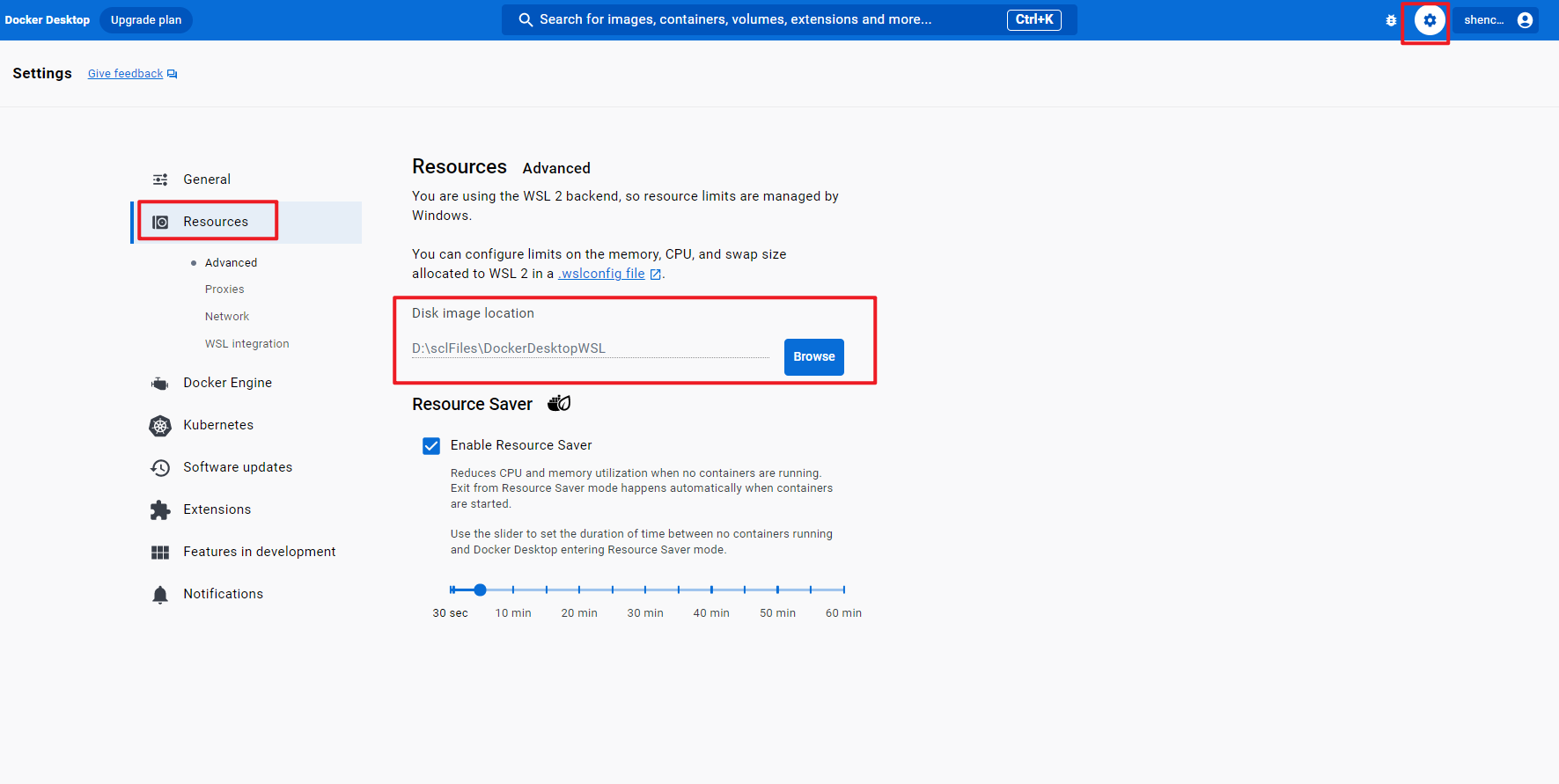This screenshot has width=1559, height=784.
Task: Open the user account avatar icon
Action: coord(1526,20)
